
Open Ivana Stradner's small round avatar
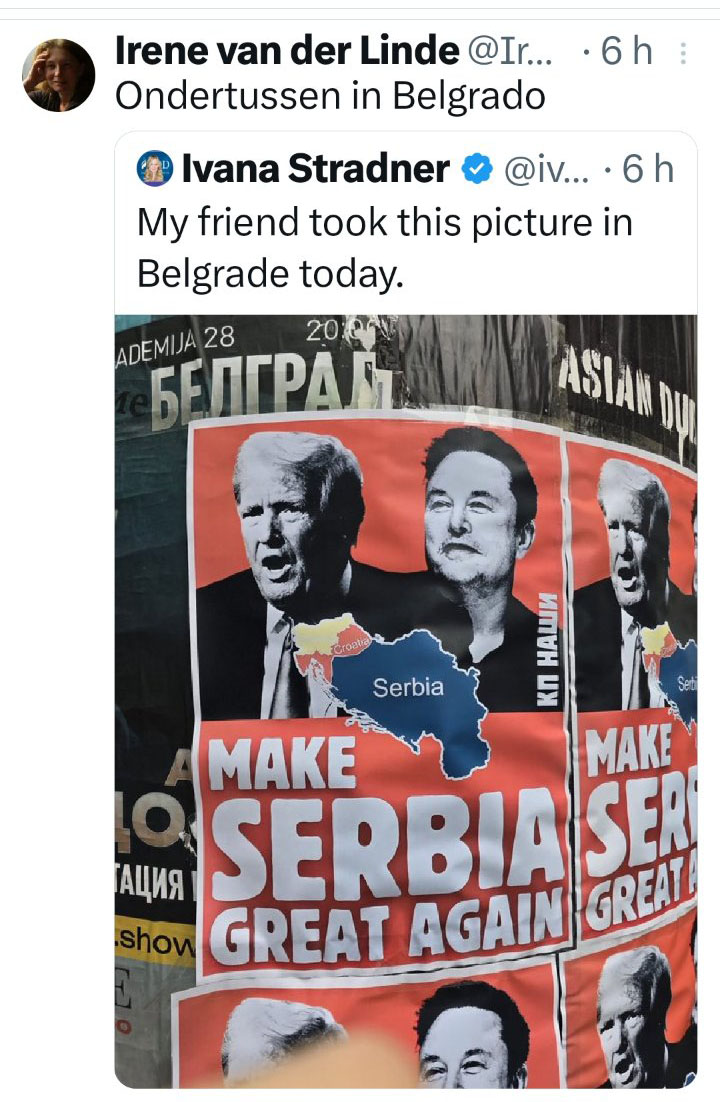155,169
